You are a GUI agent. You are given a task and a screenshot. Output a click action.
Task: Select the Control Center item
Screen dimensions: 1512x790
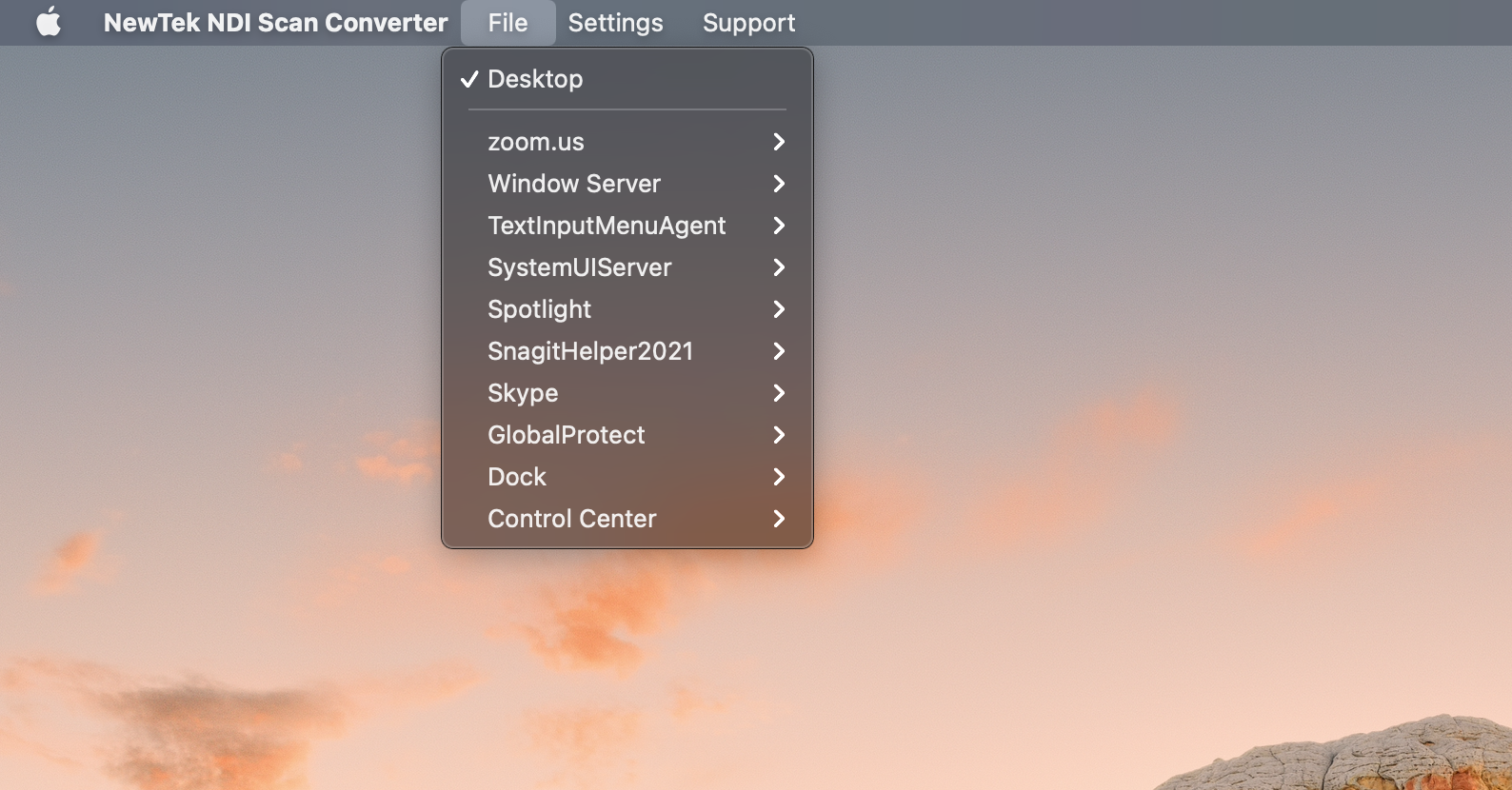(571, 519)
